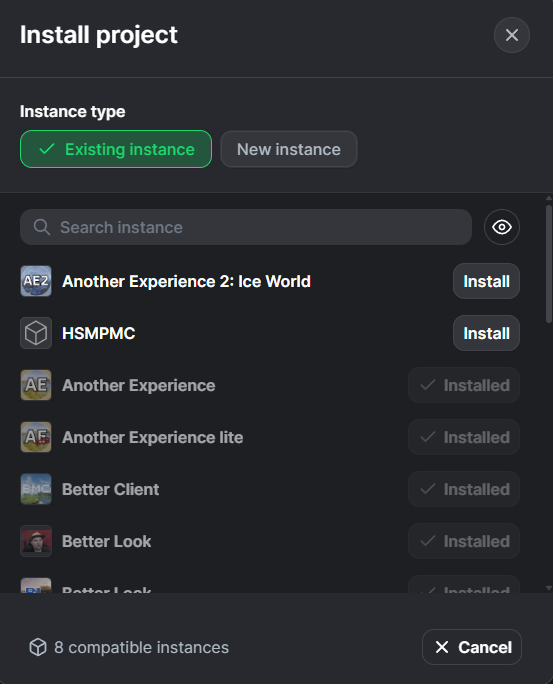The width and height of the screenshot is (553, 684).
Task: Click Installed button for Another Experience
Action: (x=464, y=385)
